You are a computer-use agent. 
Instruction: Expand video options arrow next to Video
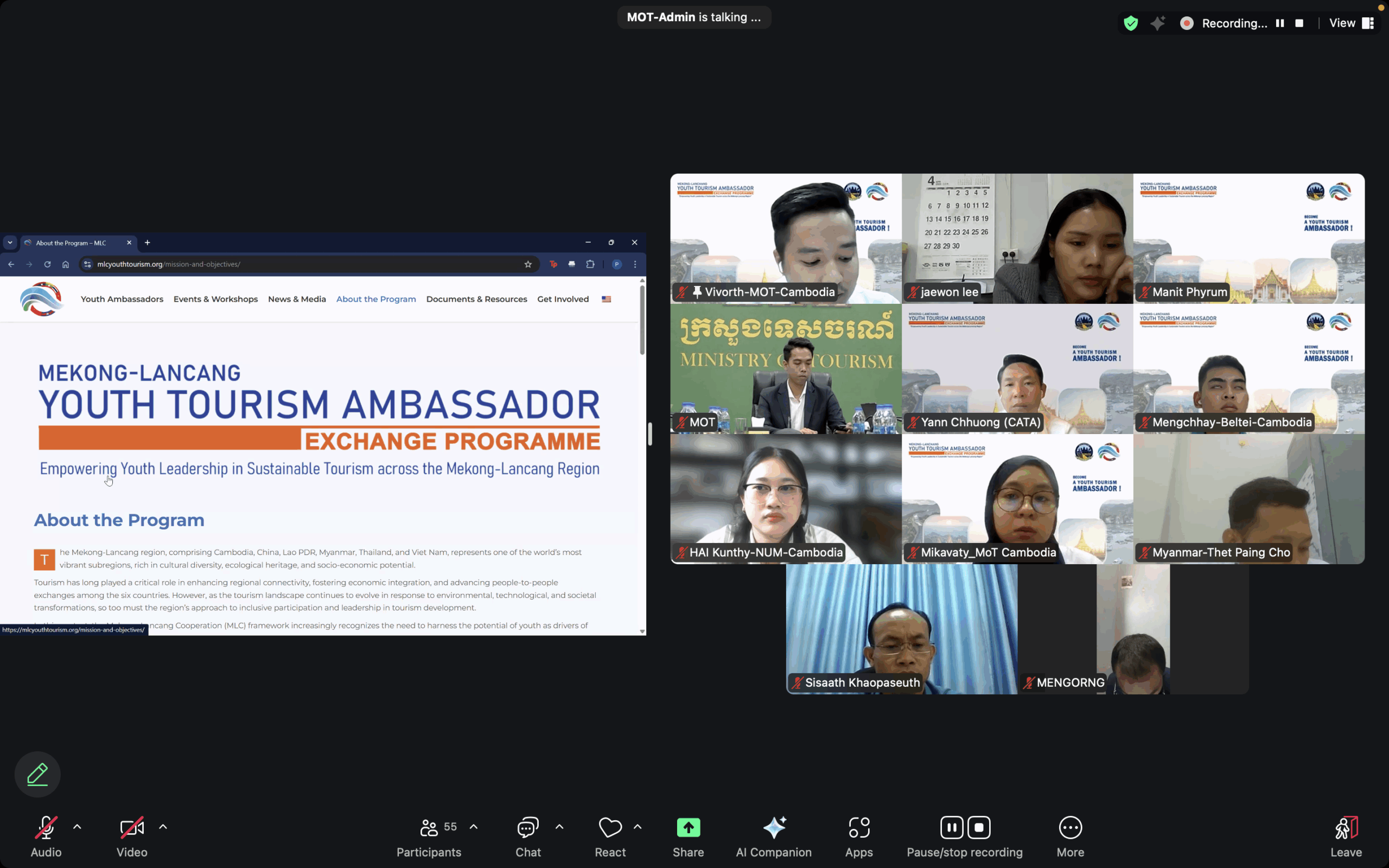(x=163, y=827)
